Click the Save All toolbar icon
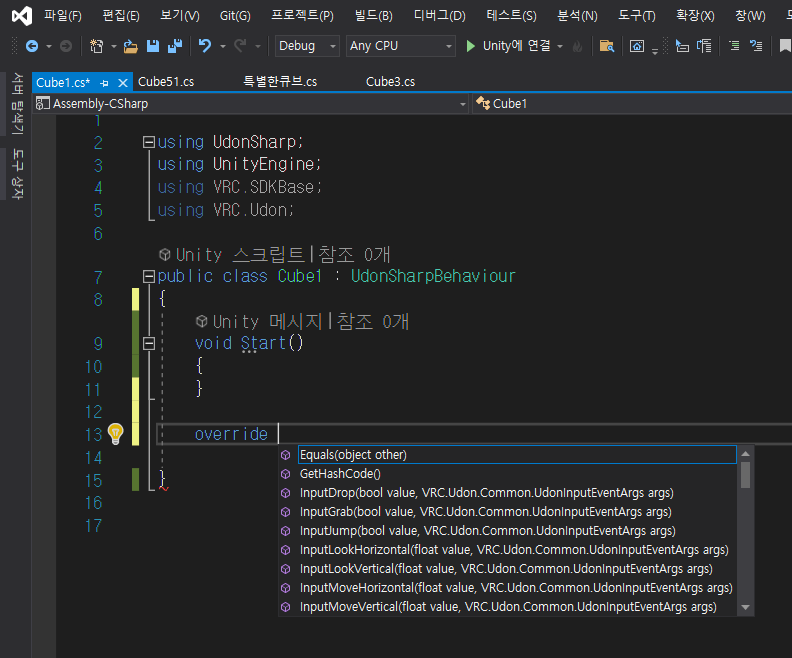 [175, 46]
